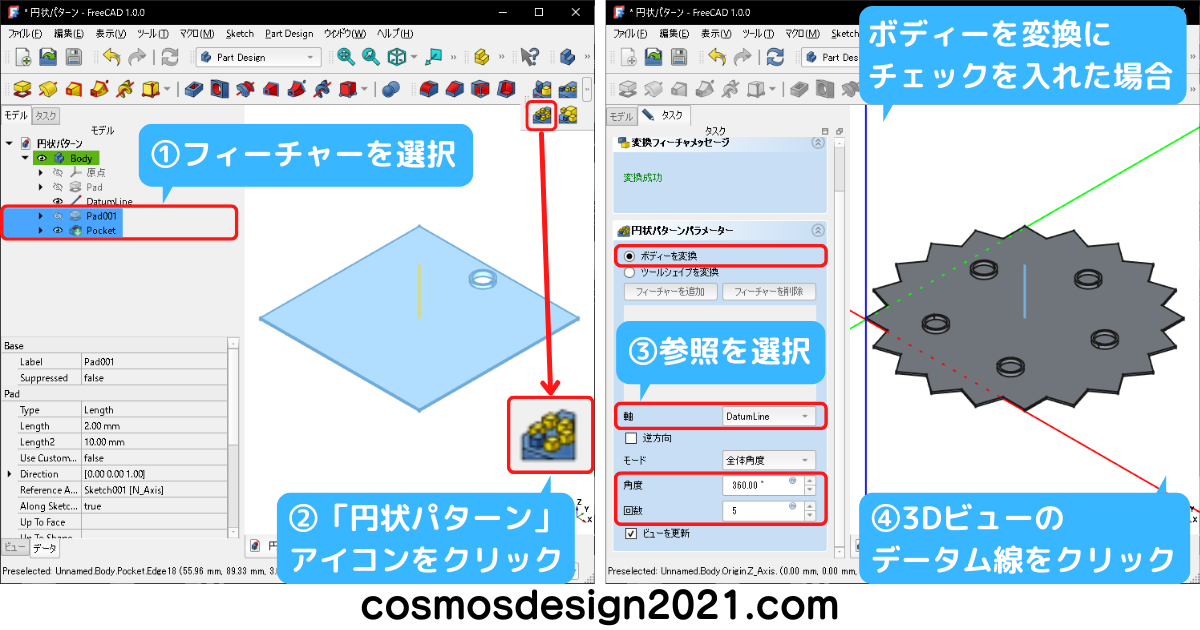Open 軸 DatumLine dropdown
The image size is (1200, 630).
point(768,415)
